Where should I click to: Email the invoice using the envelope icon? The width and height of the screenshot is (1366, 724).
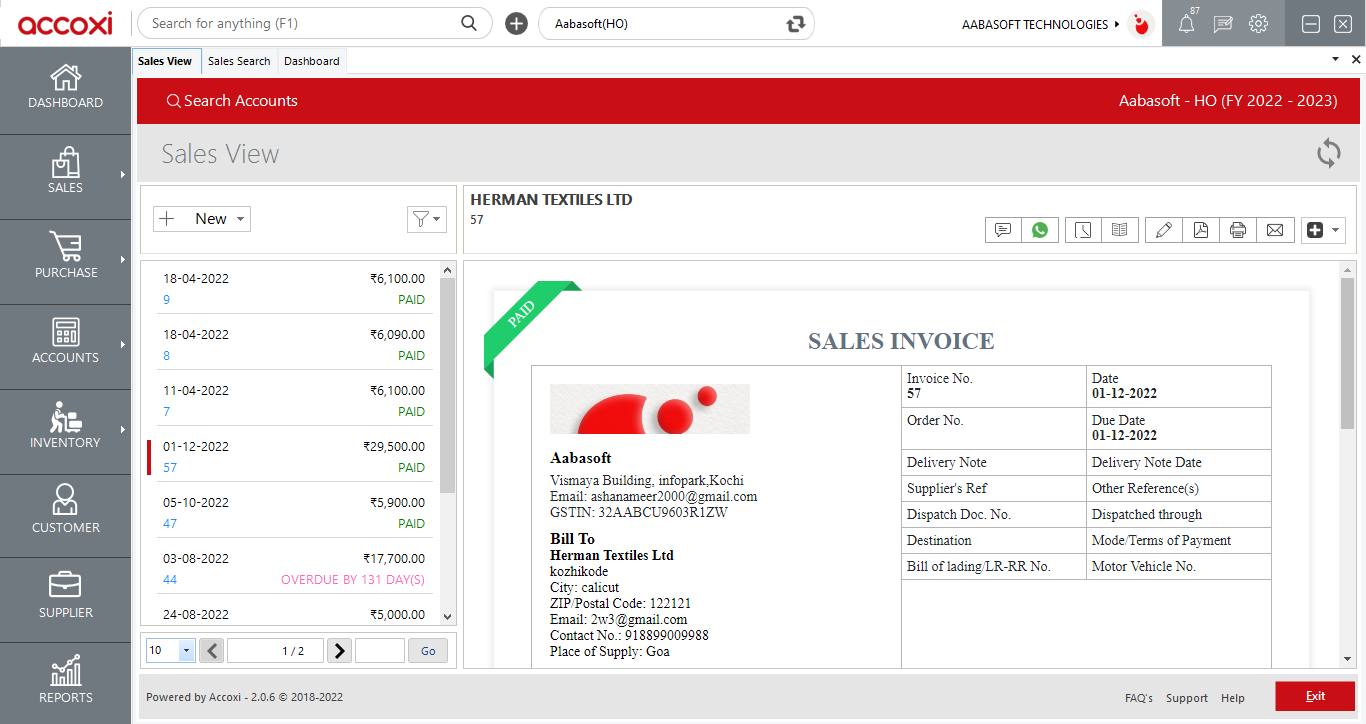tap(1276, 229)
